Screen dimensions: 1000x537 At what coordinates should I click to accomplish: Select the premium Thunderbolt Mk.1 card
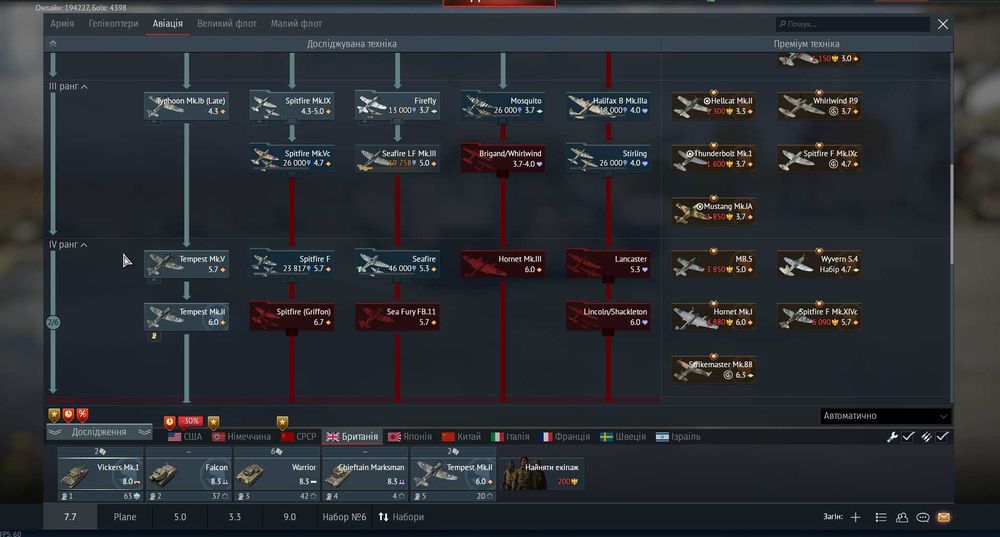[x=714, y=158]
